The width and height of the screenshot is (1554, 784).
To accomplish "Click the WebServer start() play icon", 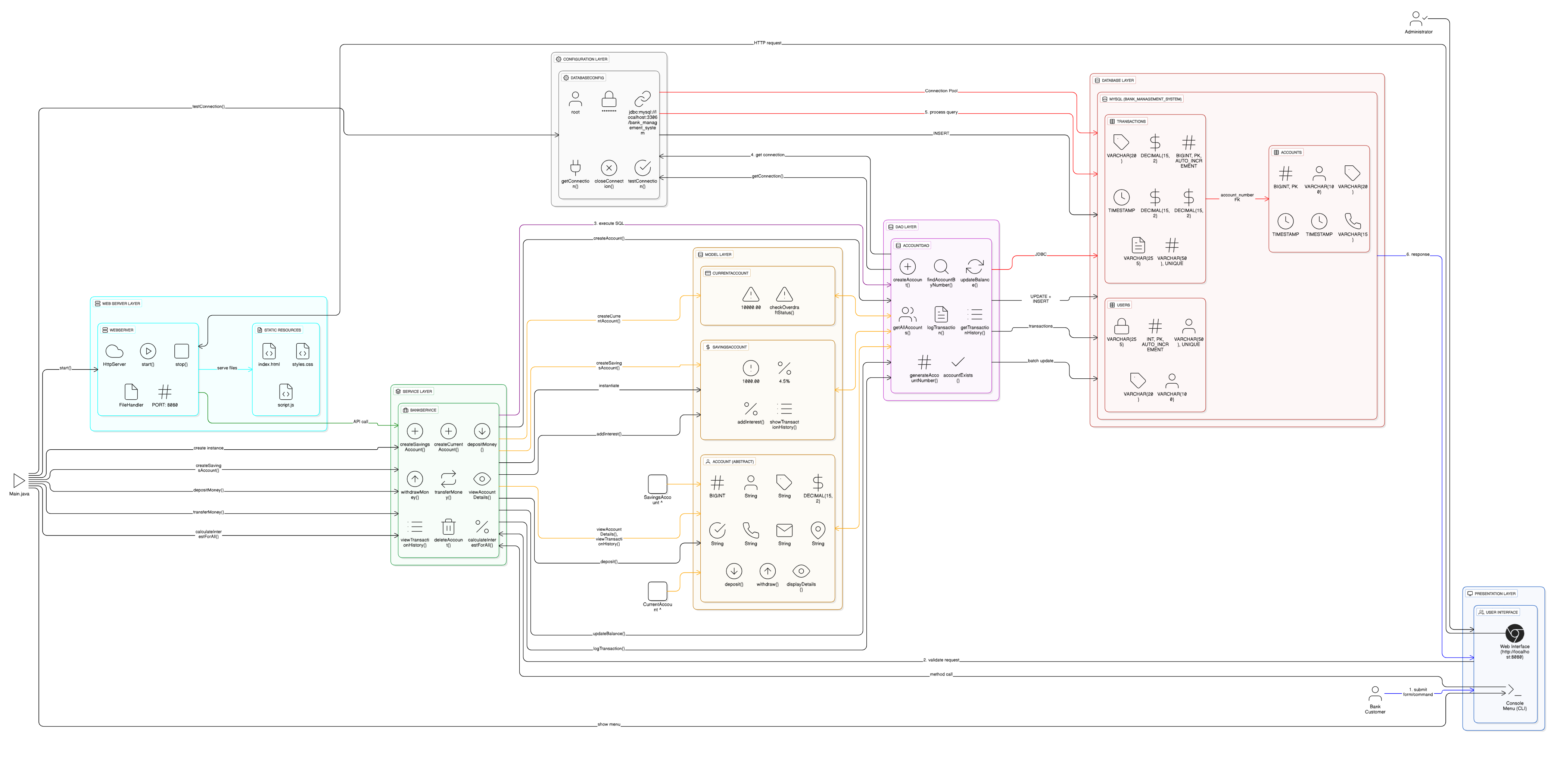I will pos(148,351).
